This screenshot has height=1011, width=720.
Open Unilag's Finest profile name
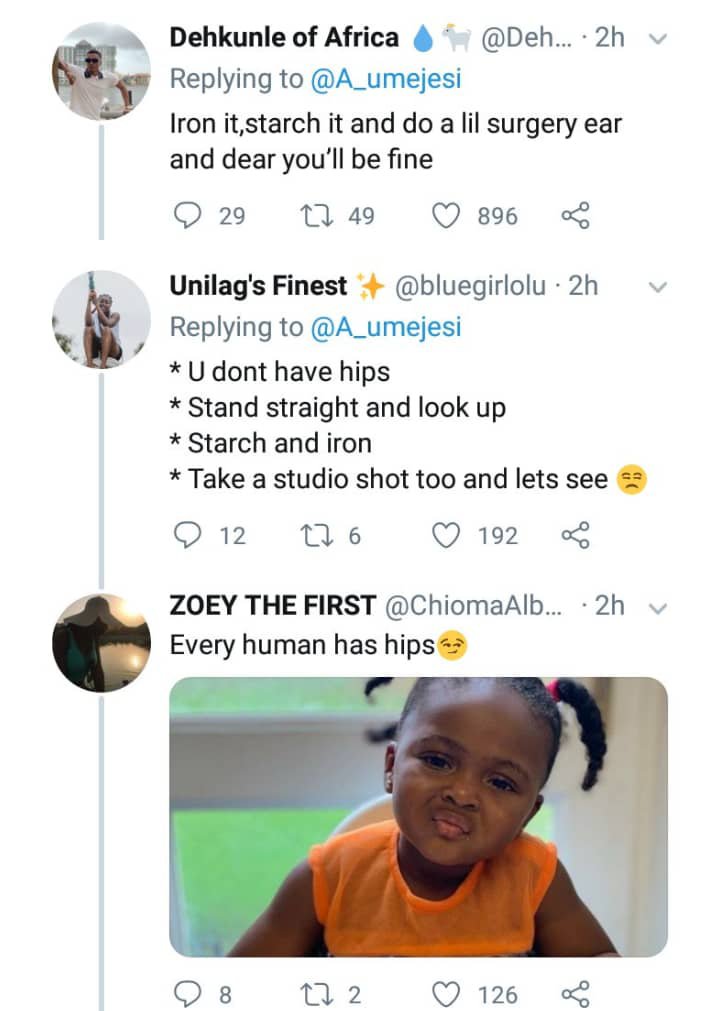click(258, 286)
